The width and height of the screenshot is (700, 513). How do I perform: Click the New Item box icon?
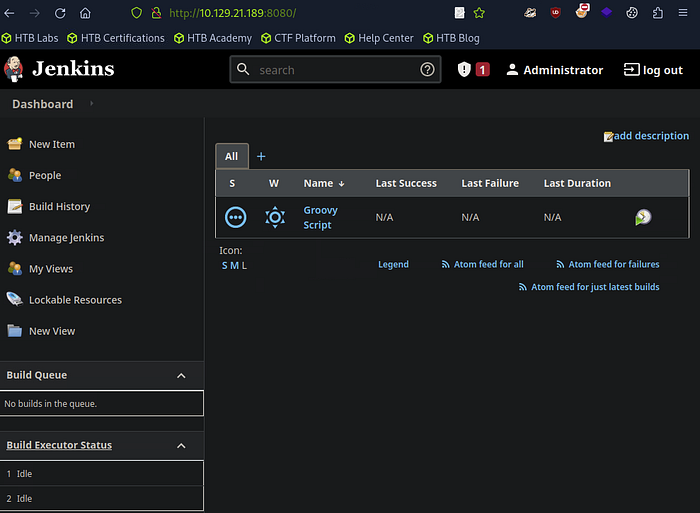point(15,144)
